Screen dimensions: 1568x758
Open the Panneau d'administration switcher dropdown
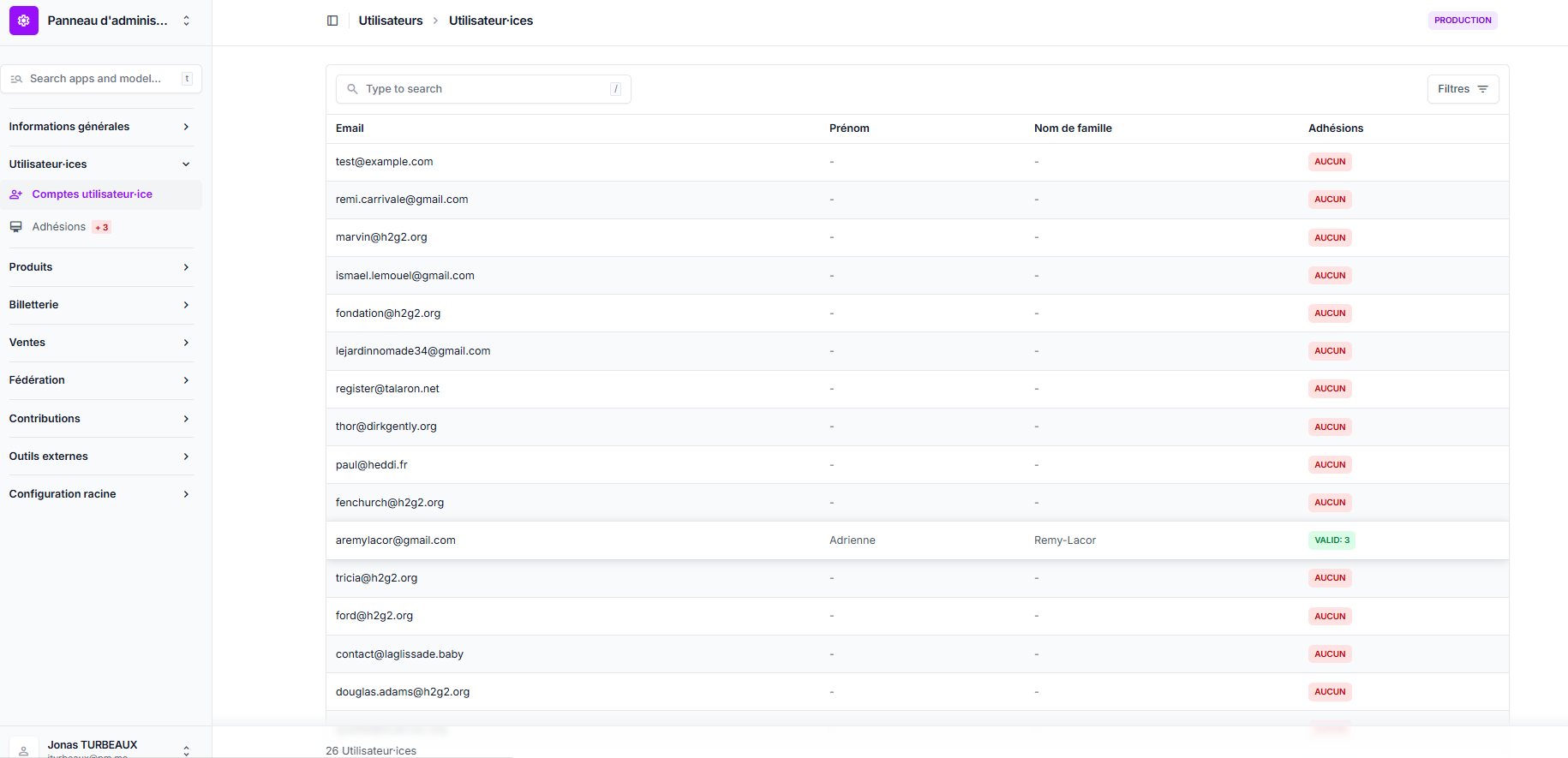[186, 21]
